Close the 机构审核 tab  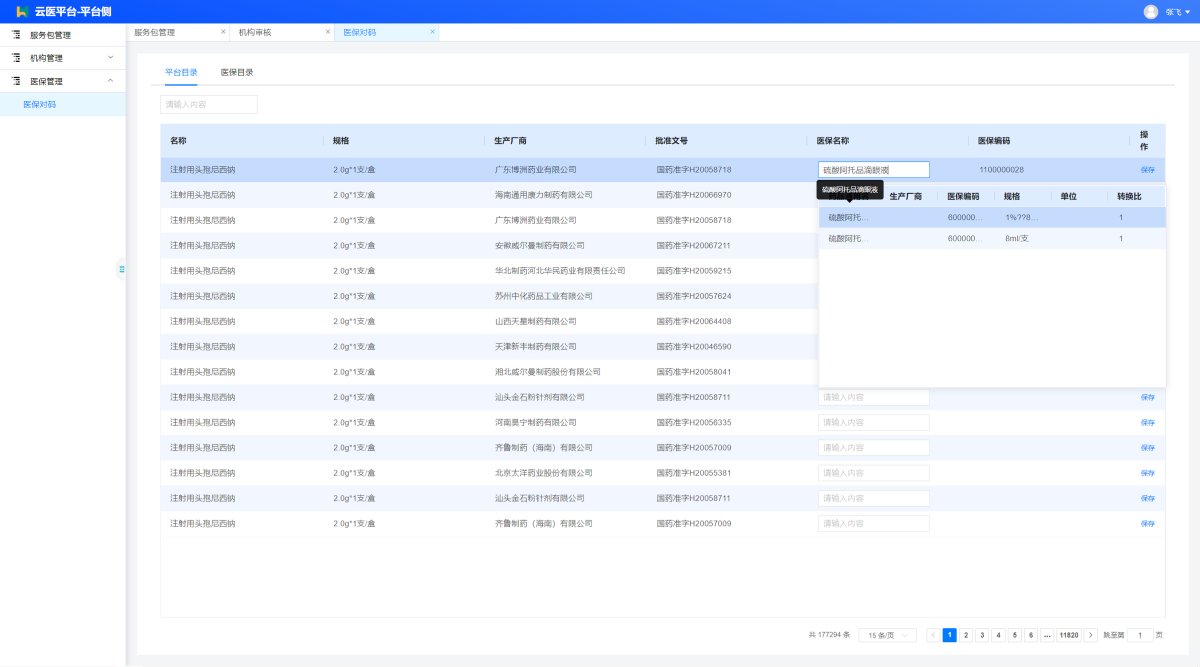pyautogui.click(x=328, y=32)
